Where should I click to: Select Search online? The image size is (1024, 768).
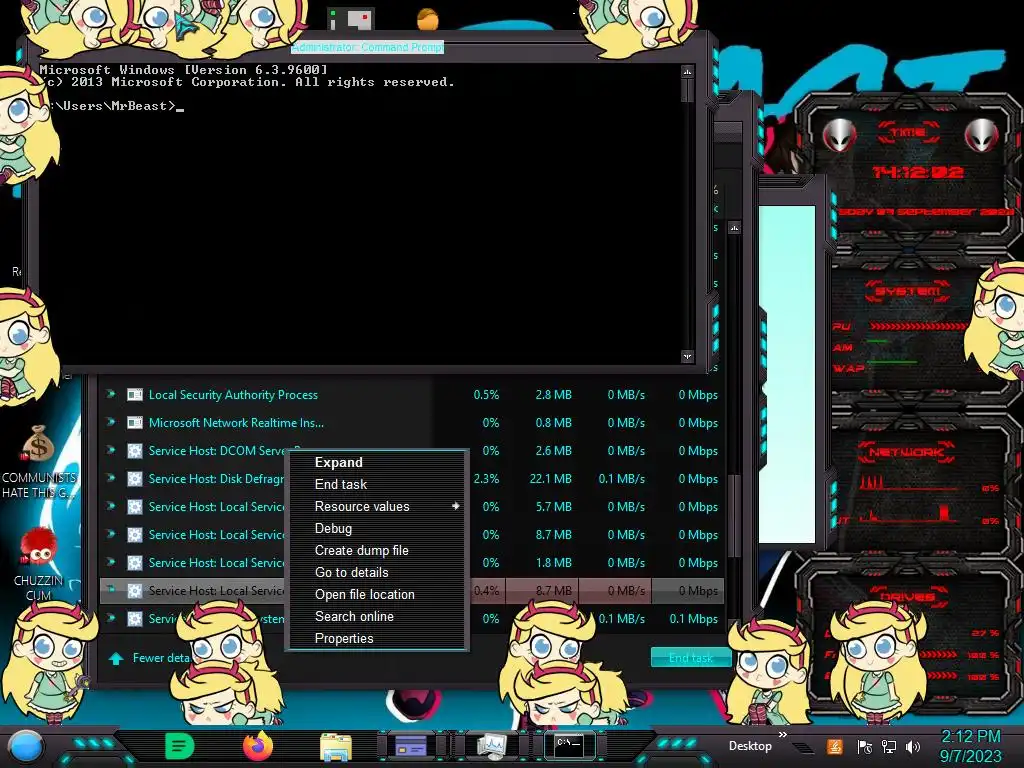click(354, 616)
